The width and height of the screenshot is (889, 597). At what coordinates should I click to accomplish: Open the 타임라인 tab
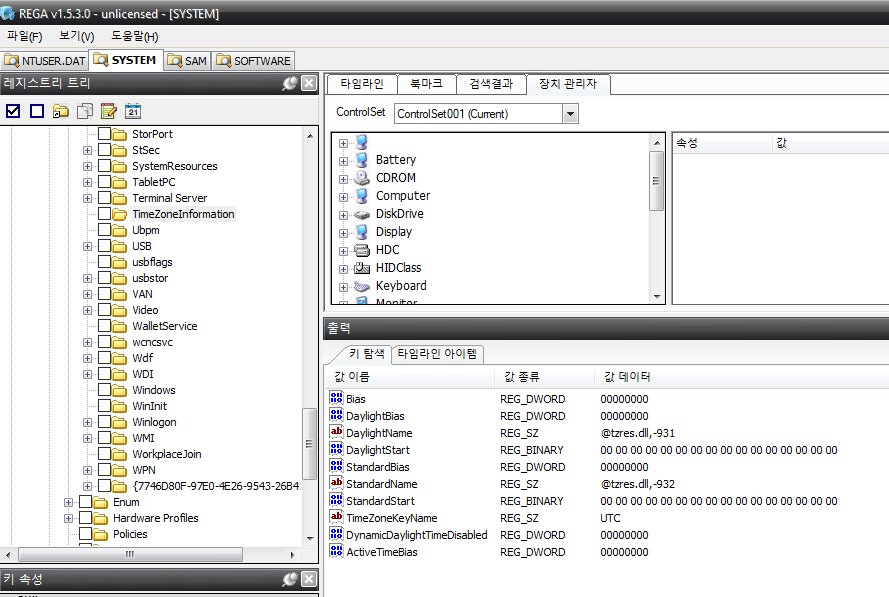(362, 84)
